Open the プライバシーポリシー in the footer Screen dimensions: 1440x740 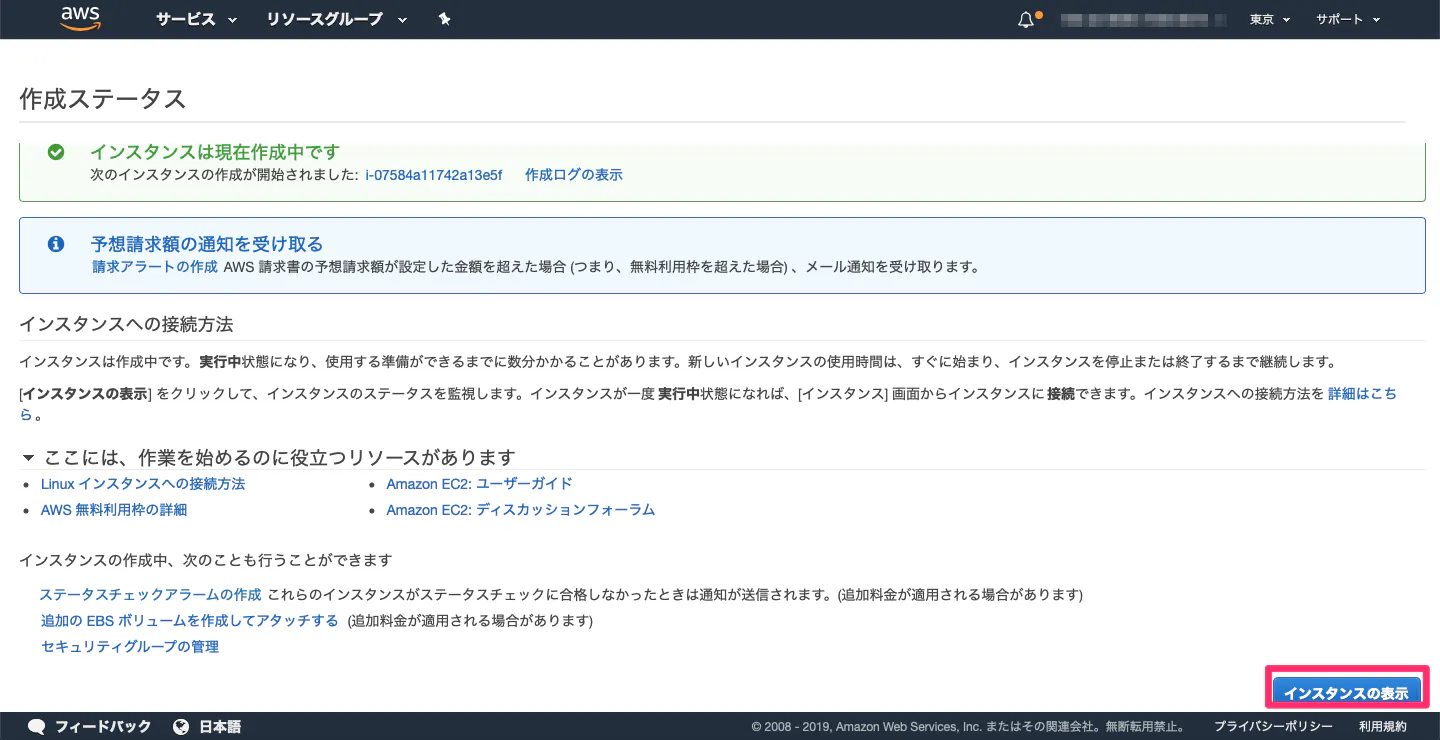tap(1271, 727)
